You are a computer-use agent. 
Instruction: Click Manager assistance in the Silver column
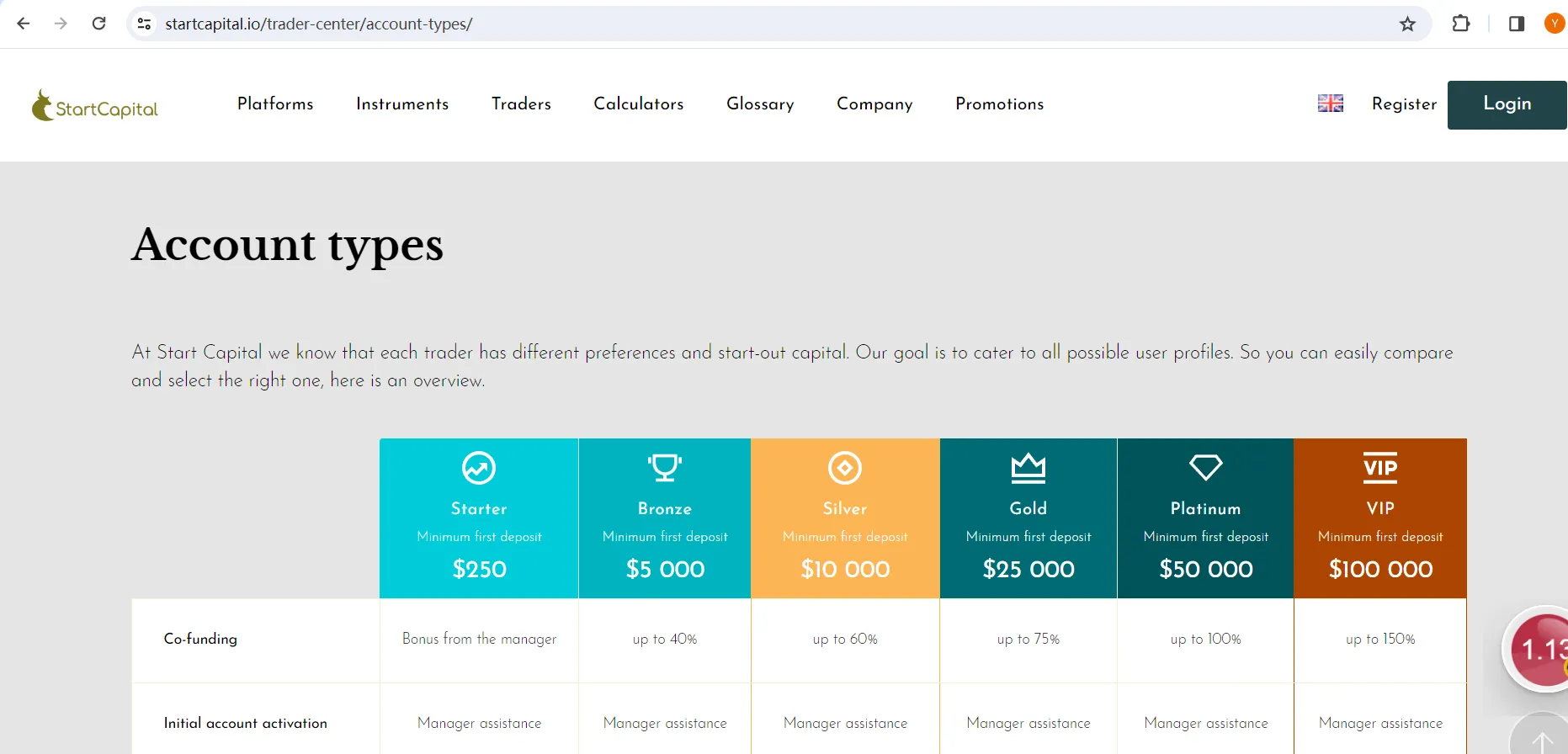click(846, 723)
